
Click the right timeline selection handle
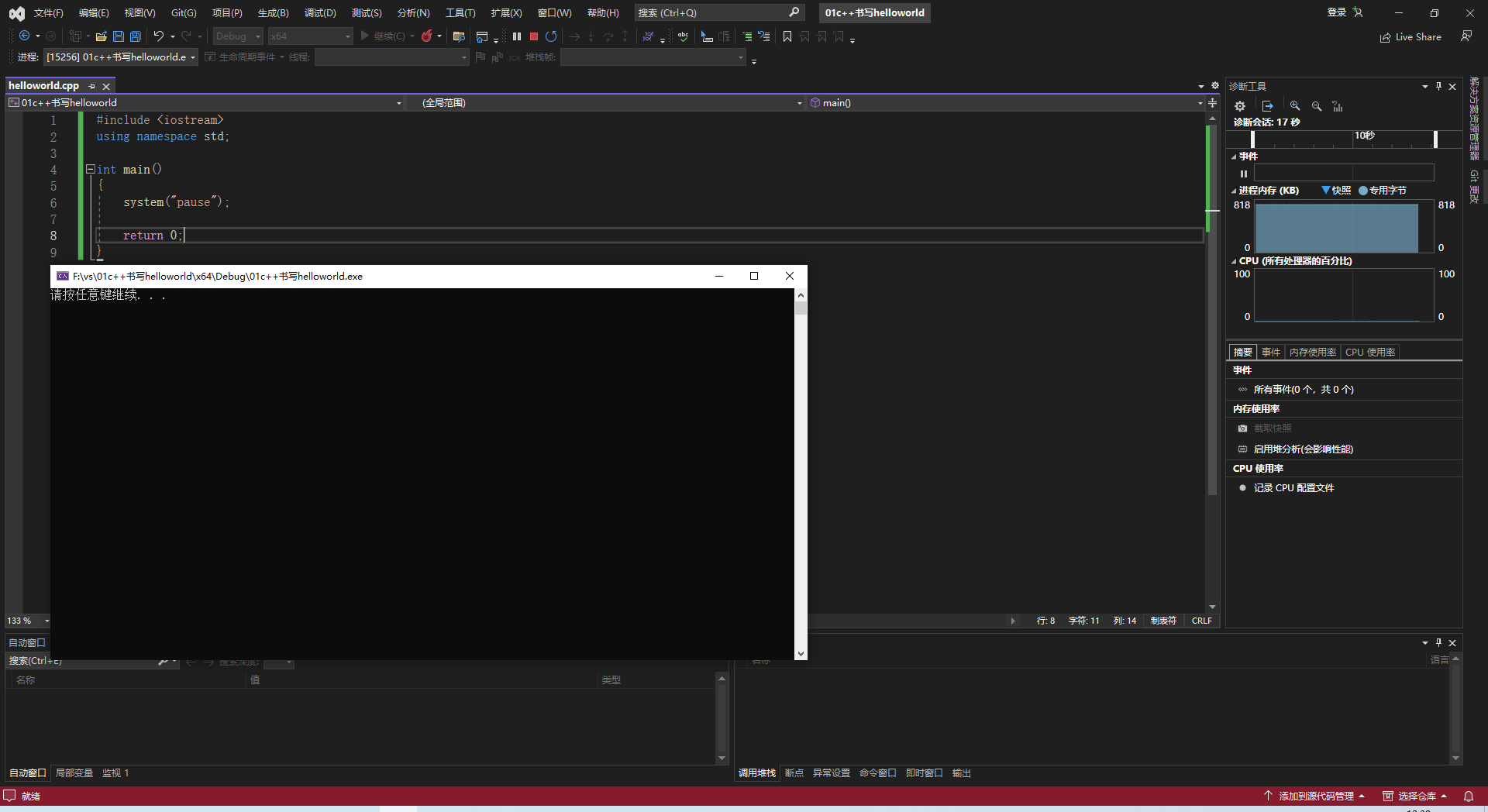click(1436, 139)
